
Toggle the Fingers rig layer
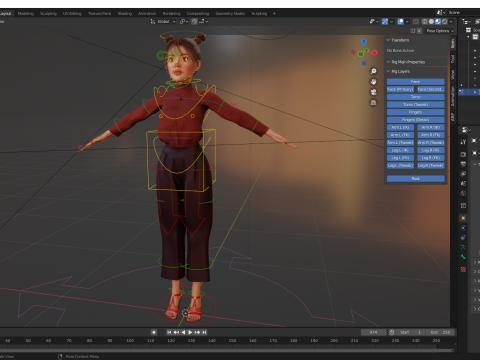416,112
